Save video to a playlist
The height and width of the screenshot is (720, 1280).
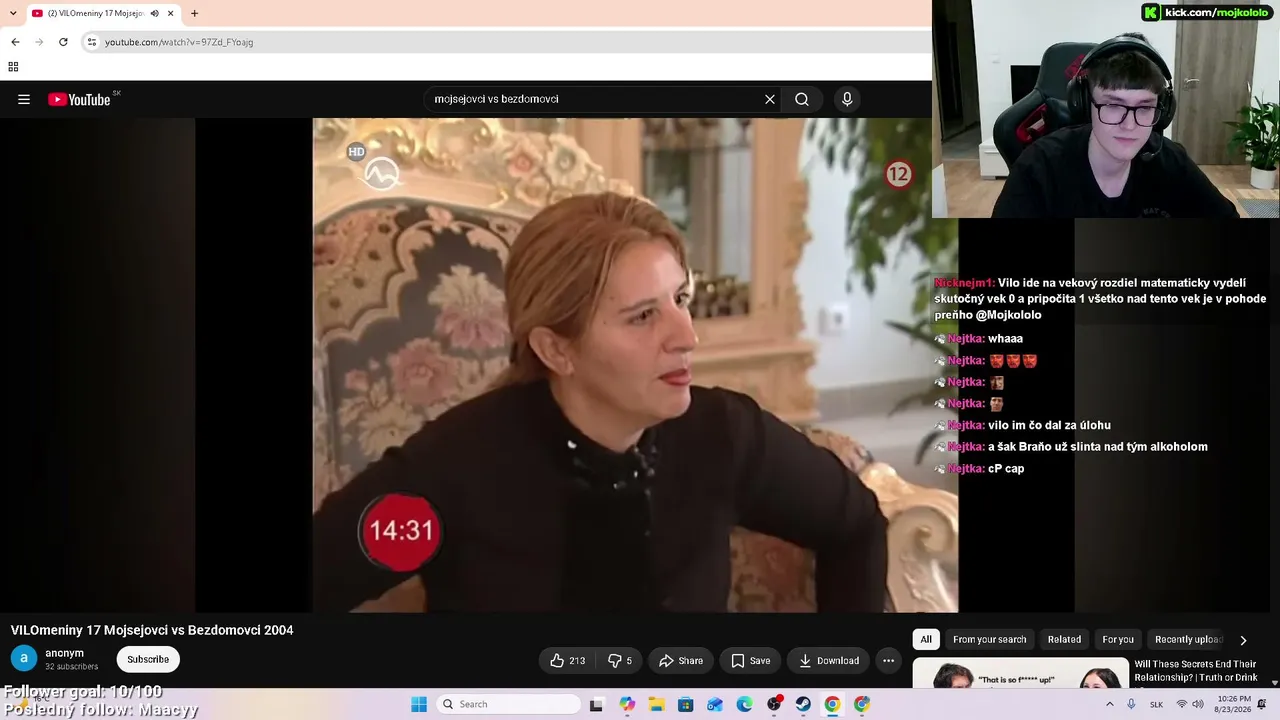point(750,660)
